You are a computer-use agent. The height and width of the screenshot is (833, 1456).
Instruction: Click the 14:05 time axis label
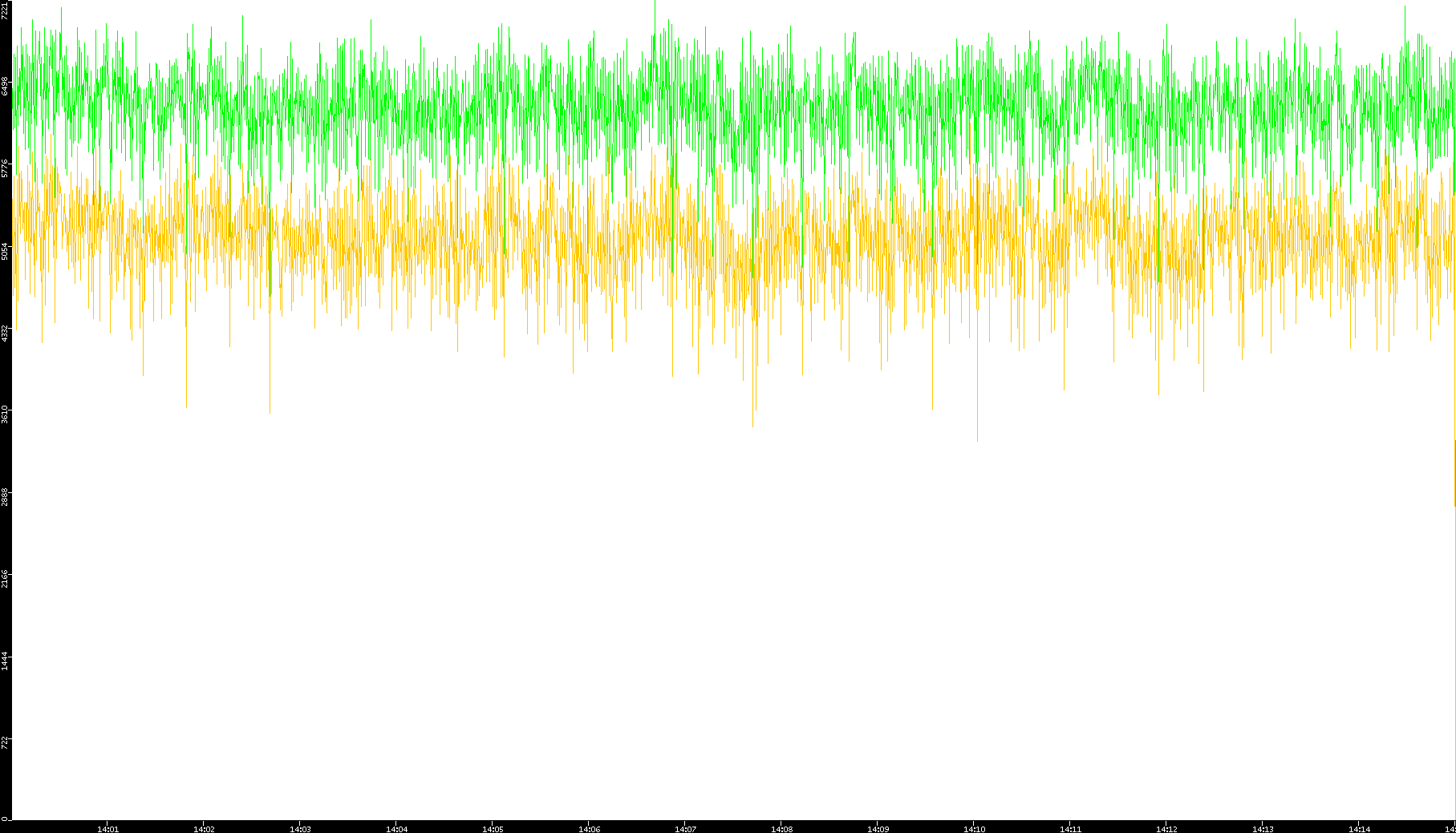click(493, 829)
